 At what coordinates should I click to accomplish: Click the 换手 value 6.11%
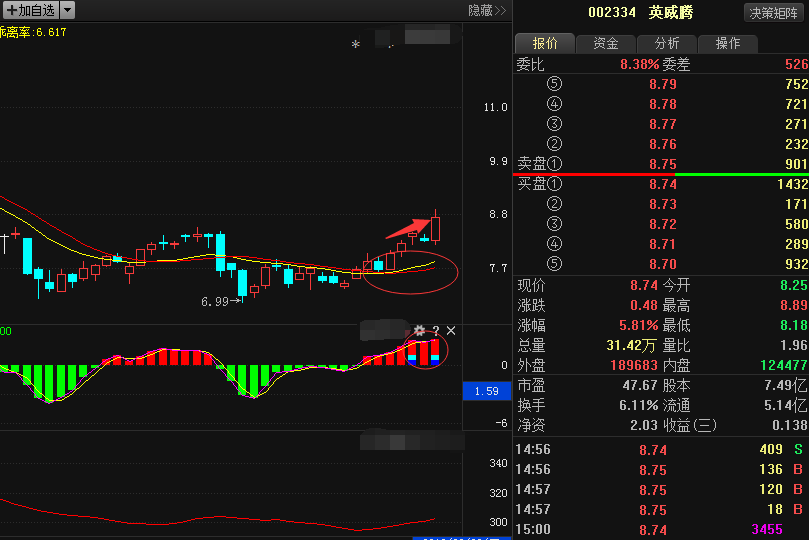pyautogui.click(x=639, y=406)
